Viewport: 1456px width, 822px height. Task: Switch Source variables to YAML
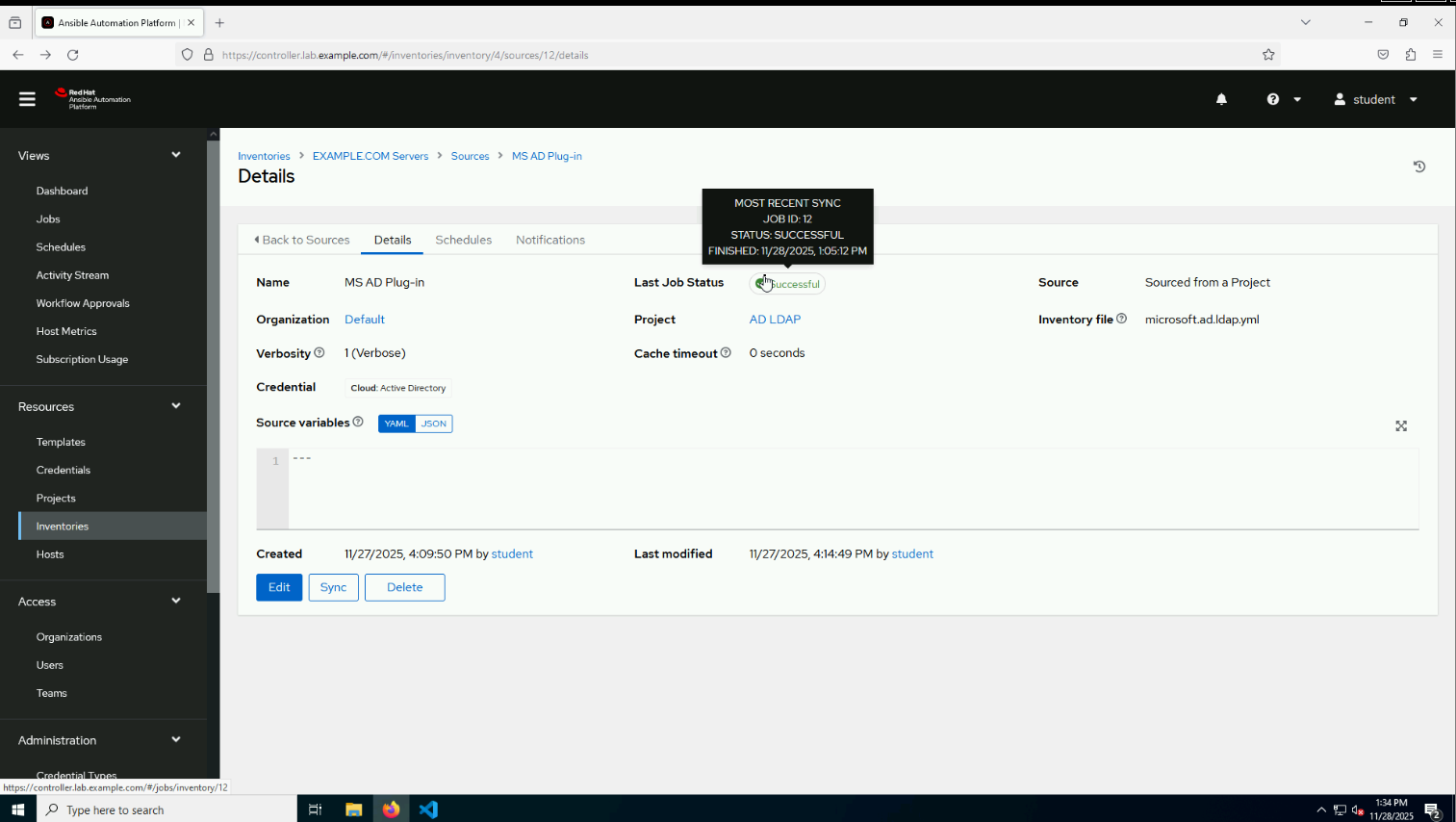(x=396, y=424)
